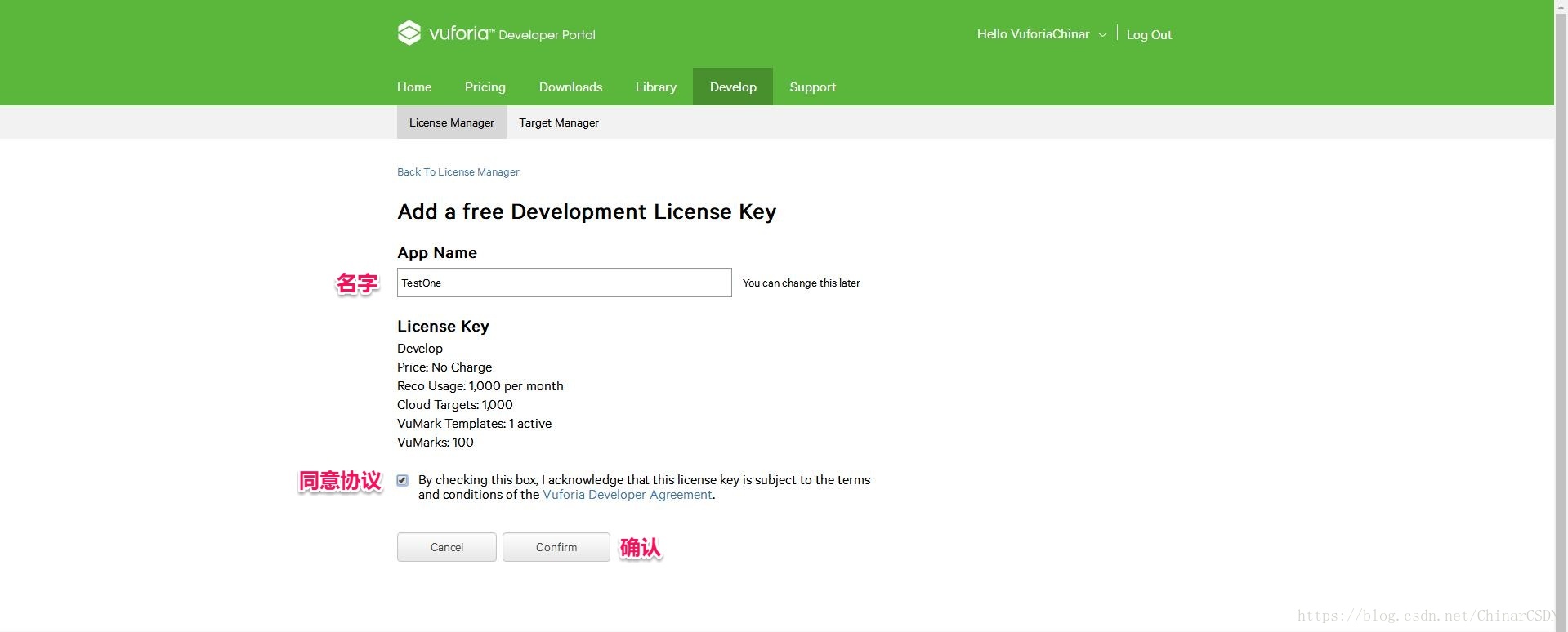Open the Support page
Screen dimensions: 1568x632
[813, 87]
